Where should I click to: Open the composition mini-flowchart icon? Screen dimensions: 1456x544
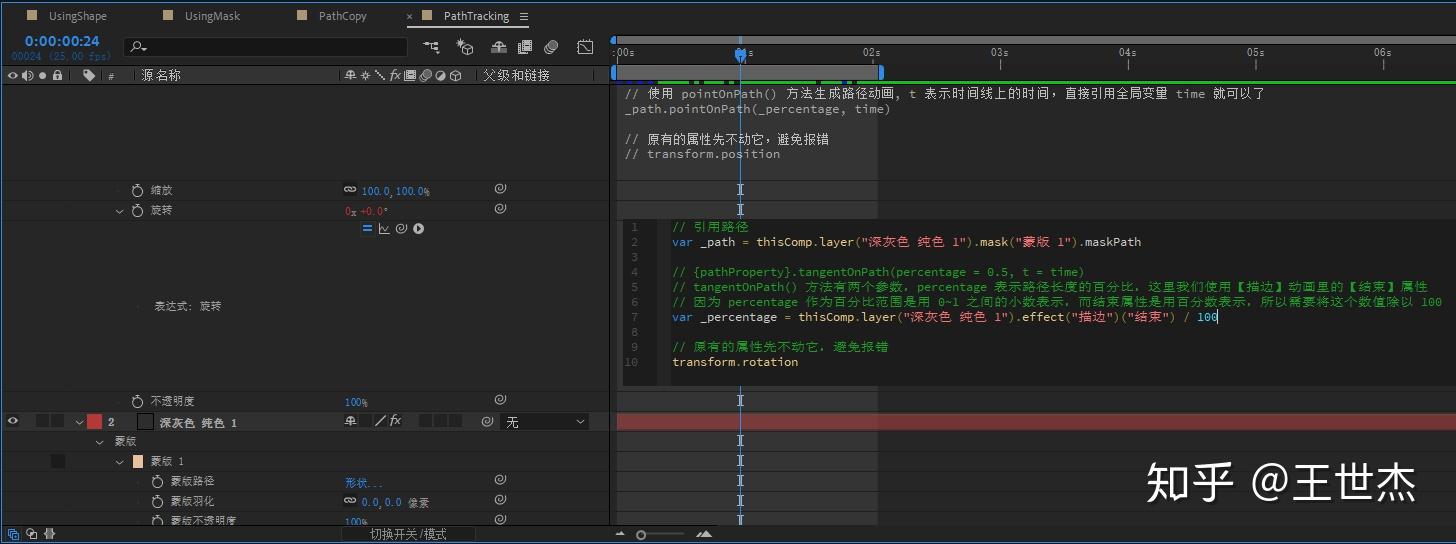pos(431,47)
